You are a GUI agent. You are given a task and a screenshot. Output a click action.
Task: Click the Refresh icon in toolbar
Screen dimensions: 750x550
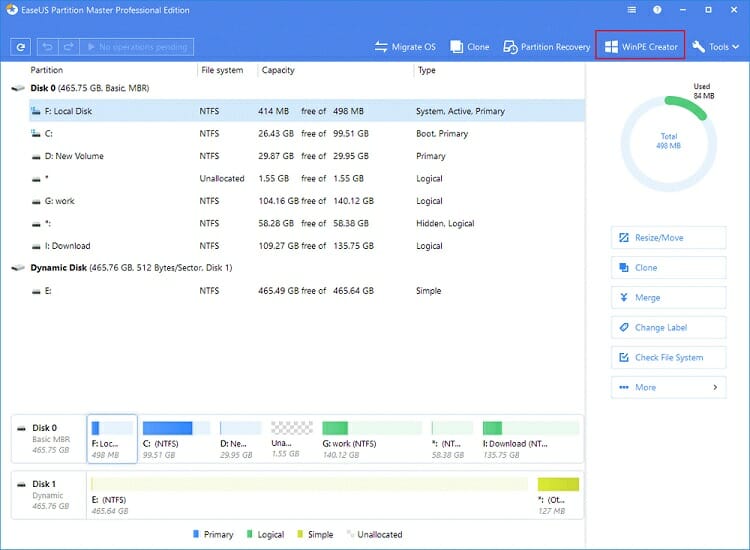coord(20,47)
